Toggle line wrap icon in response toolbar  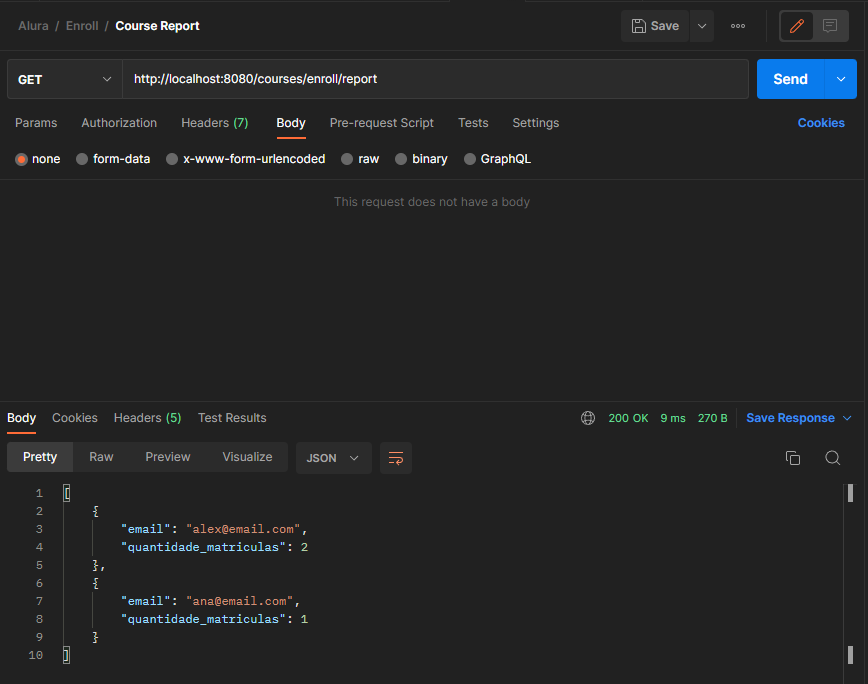(x=396, y=458)
